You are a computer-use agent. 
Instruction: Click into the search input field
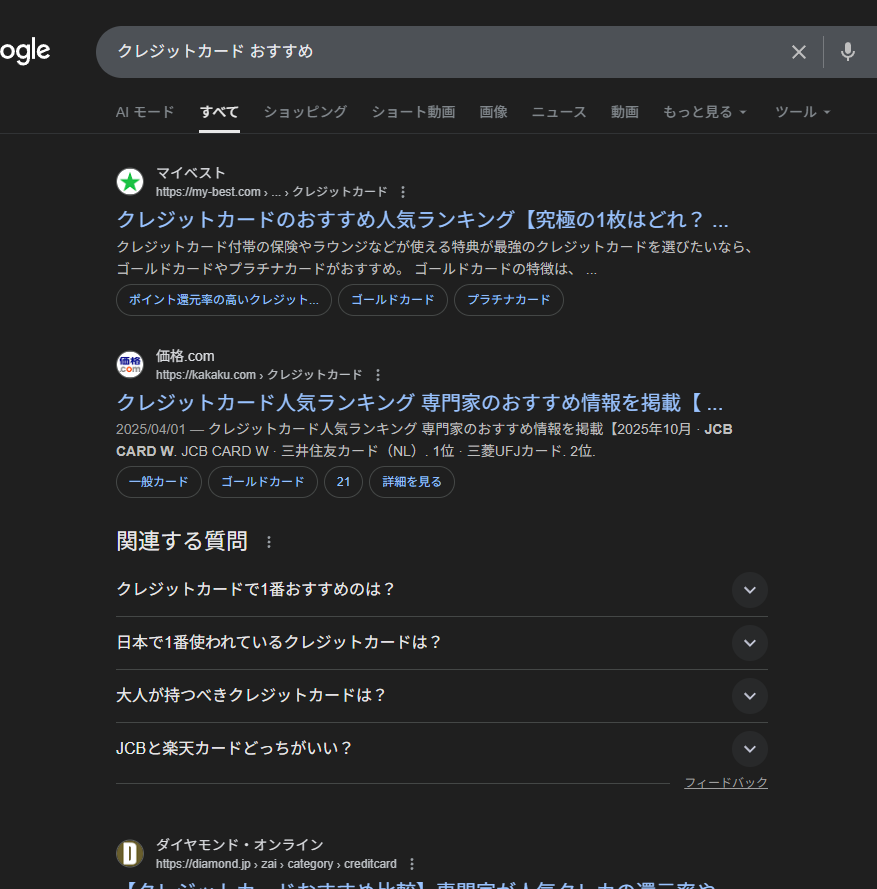click(x=440, y=52)
